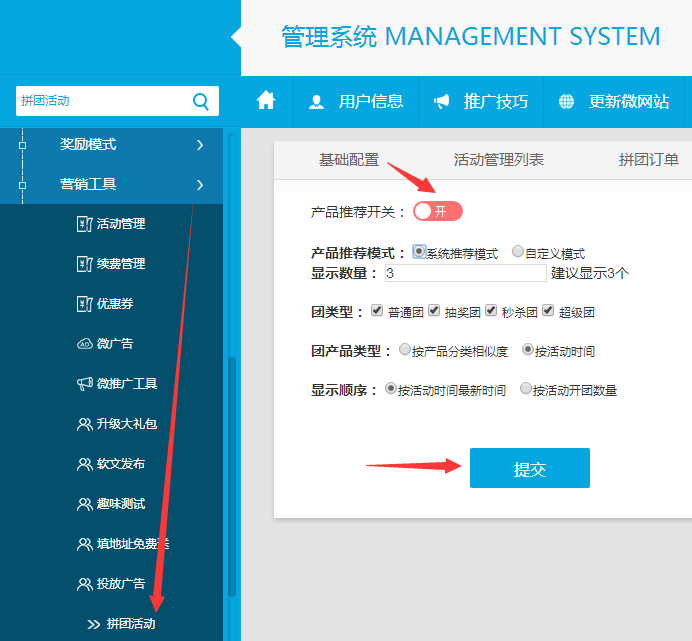
Task: Click the search magnifier icon
Action: 200,101
